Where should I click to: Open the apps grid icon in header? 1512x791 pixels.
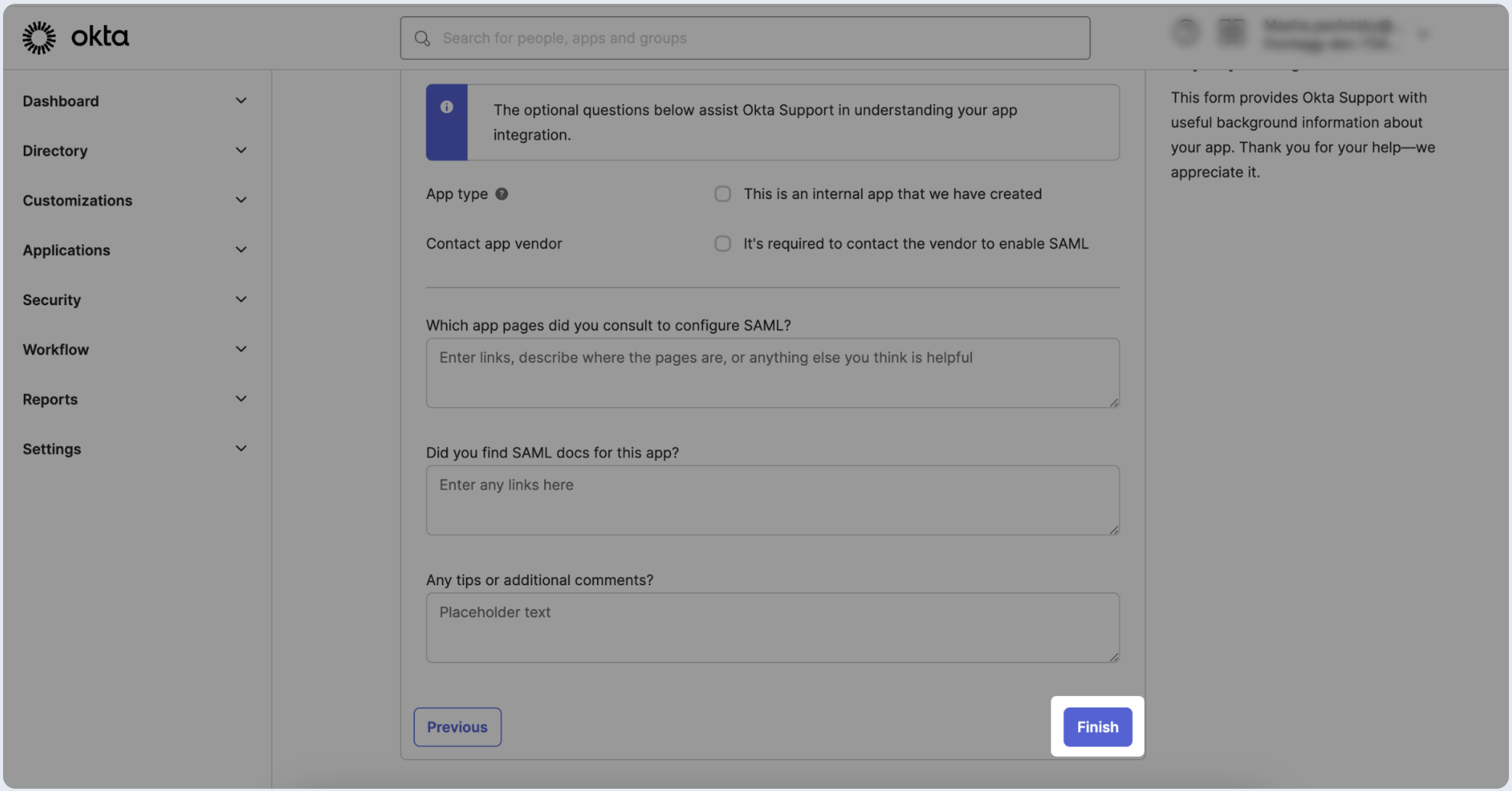tap(1231, 32)
